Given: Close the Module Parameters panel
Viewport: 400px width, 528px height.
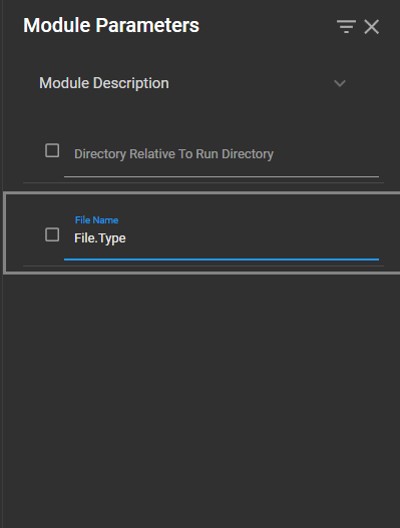Looking at the screenshot, I should tap(372, 27).
